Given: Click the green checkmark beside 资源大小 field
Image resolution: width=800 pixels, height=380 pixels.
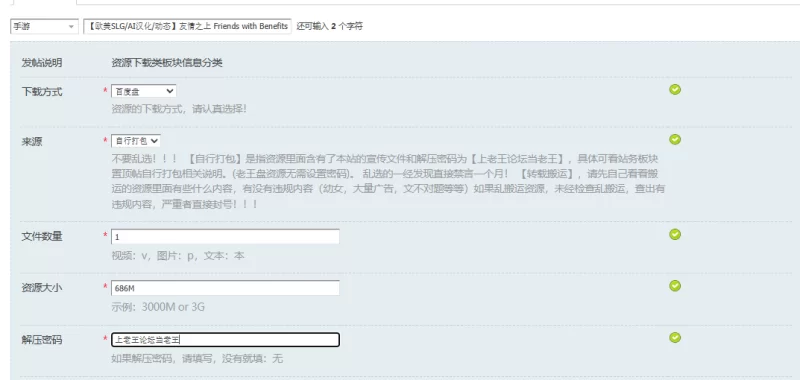Looking at the screenshot, I should click(x=675, y=286).
